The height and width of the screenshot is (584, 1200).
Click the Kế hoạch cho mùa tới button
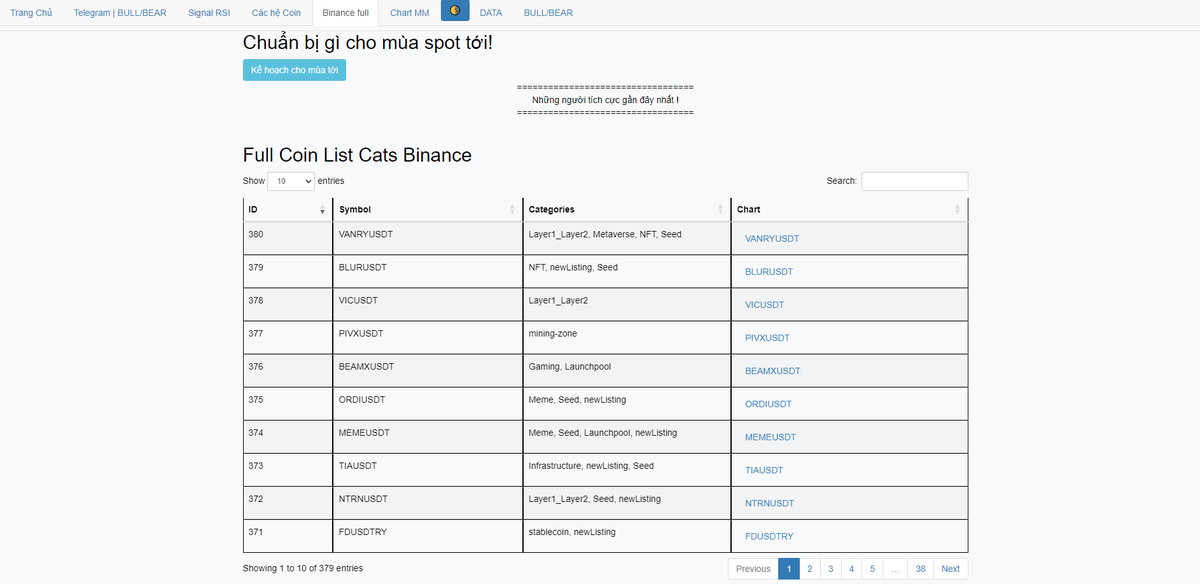[x=294, y=70]
